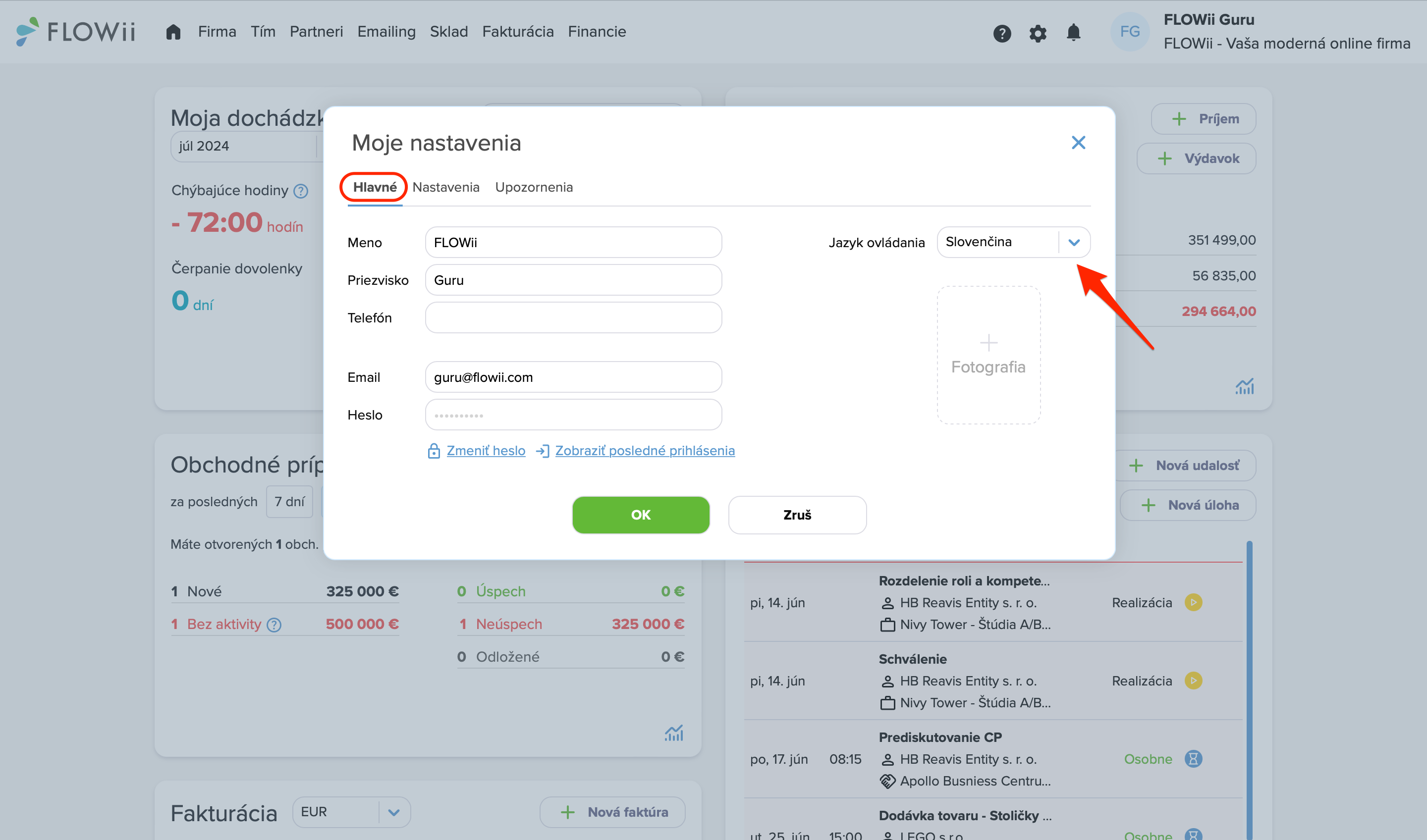Open chart icon in the finance card
The height and width of the screenshot is (840, 1427).
point(1245,386)
